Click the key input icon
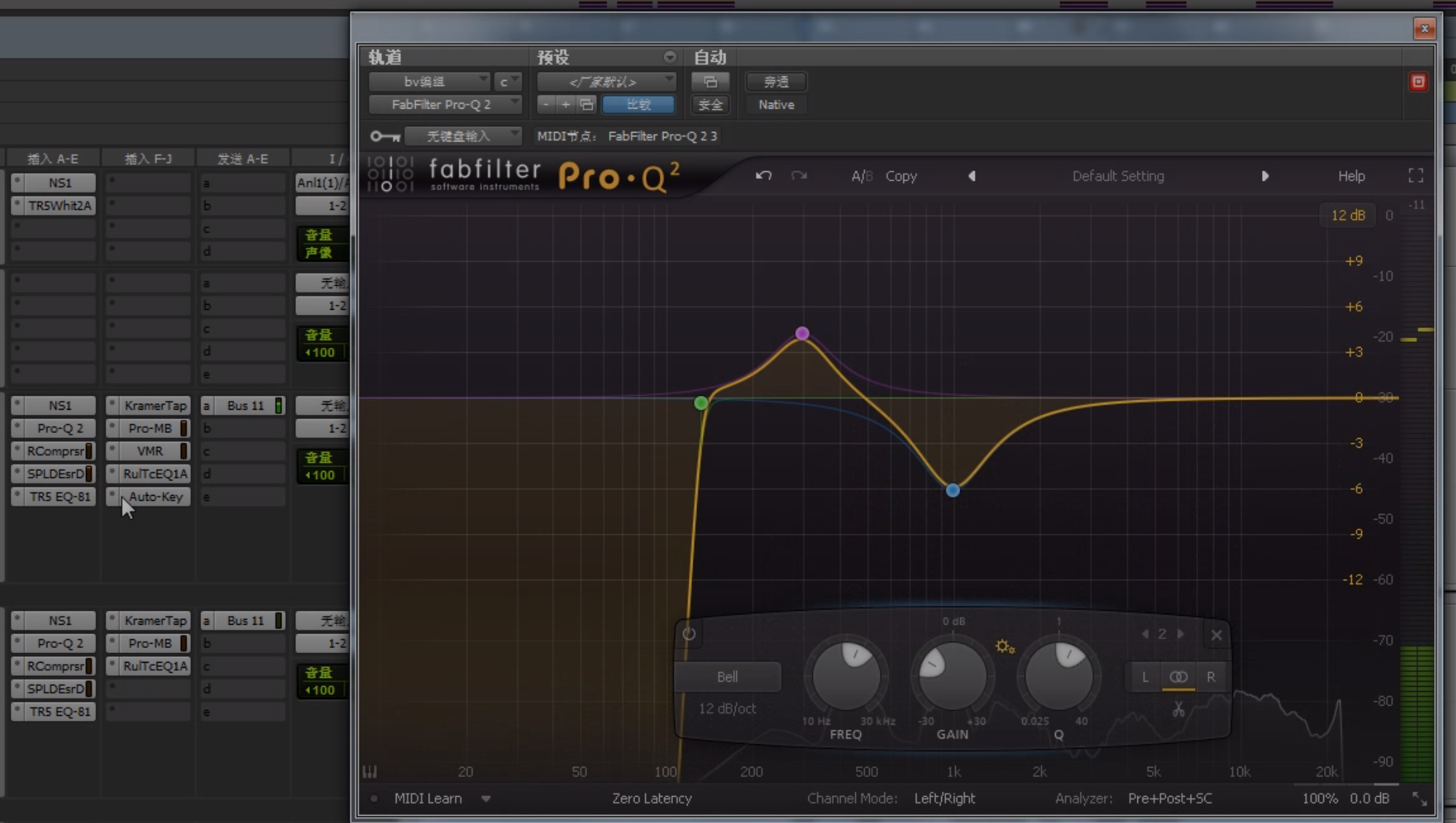The height and width of the screenshot is (823, 1456). coord(384,136)
